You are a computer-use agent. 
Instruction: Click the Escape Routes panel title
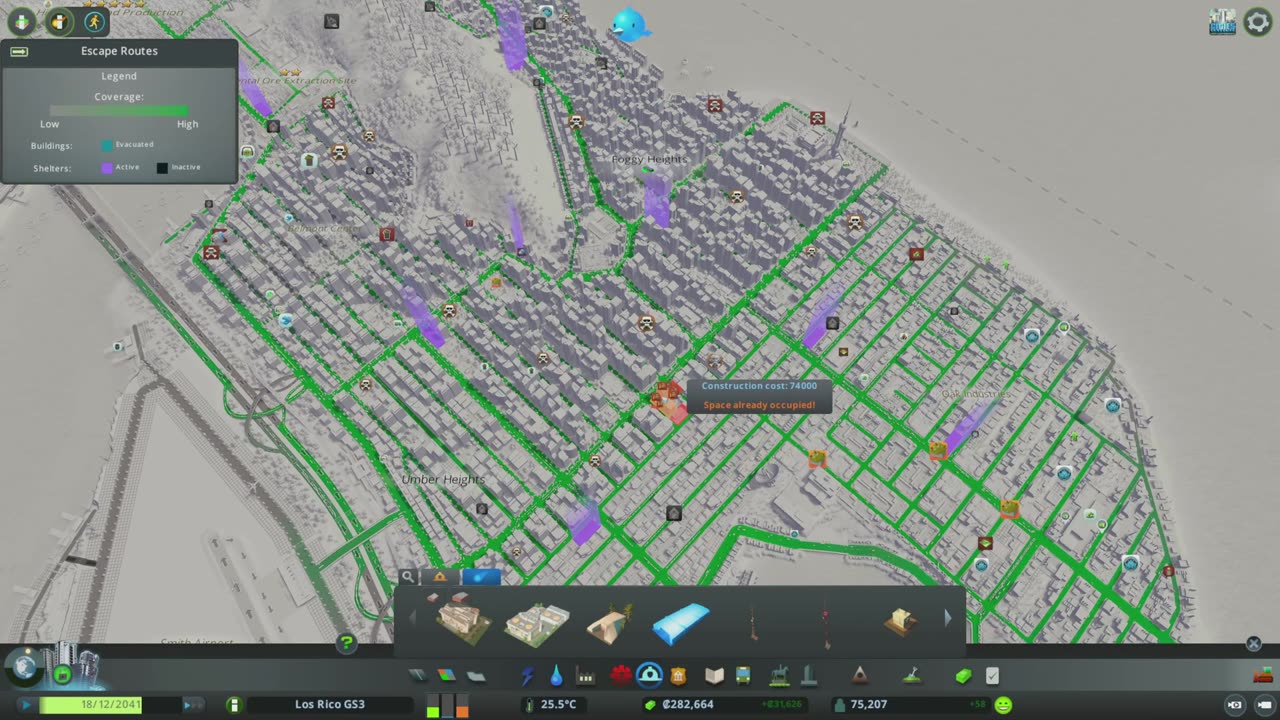click(x=119, y=51)
